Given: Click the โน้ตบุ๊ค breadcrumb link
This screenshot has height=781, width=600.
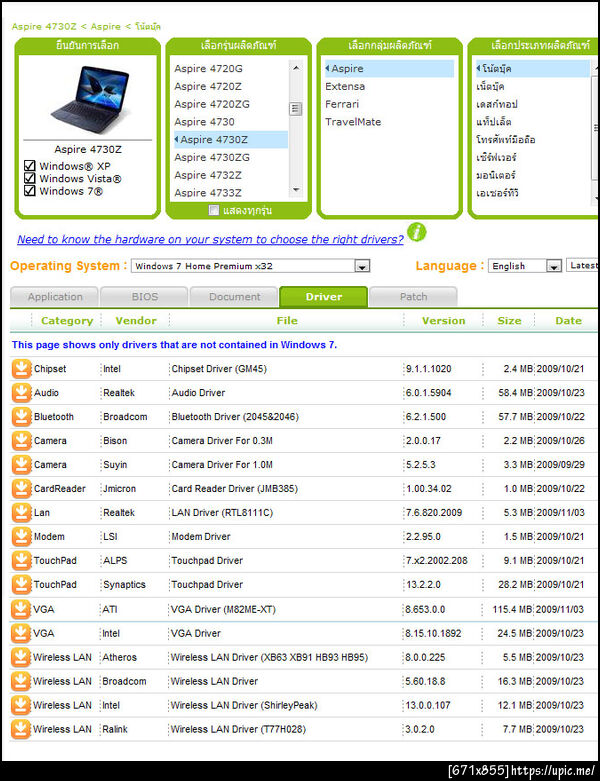Looking at the screenshot, I should tap(148, 26).
